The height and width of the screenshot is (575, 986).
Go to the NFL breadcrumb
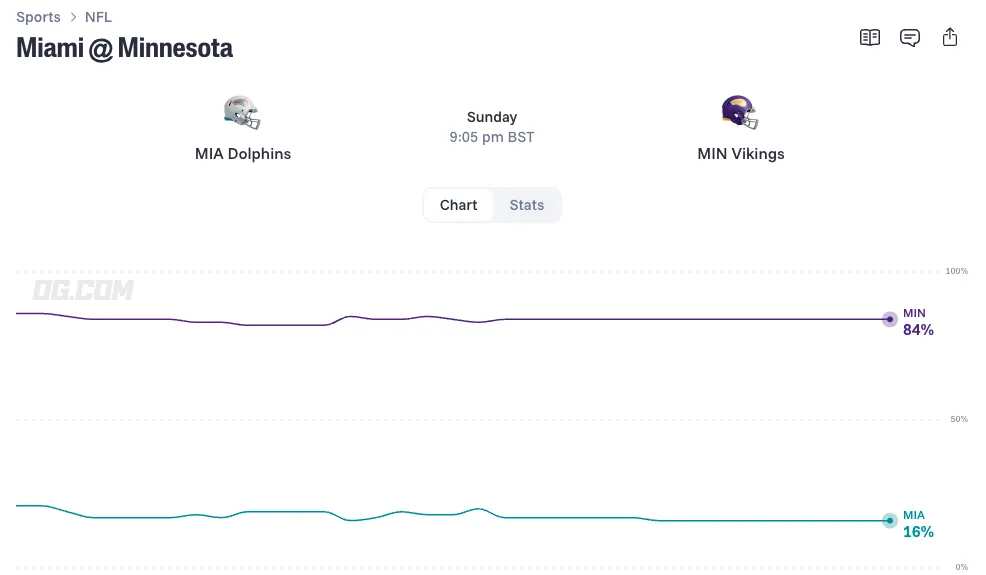[x=98, y=17]
